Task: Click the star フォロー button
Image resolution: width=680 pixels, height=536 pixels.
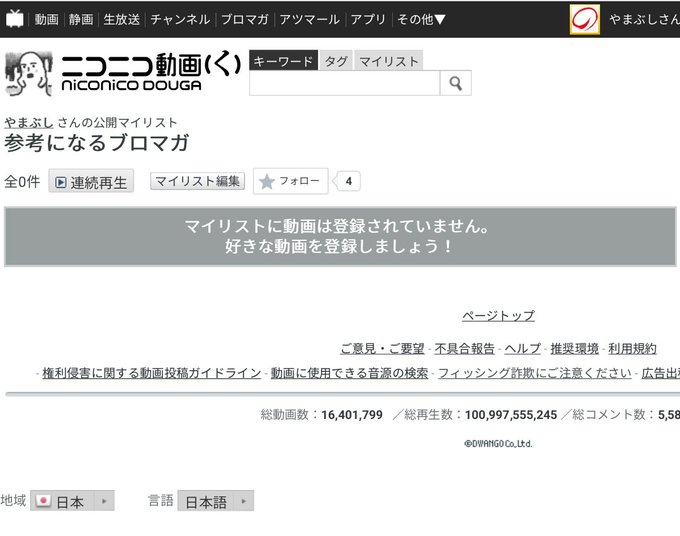Action: [291, 181]
